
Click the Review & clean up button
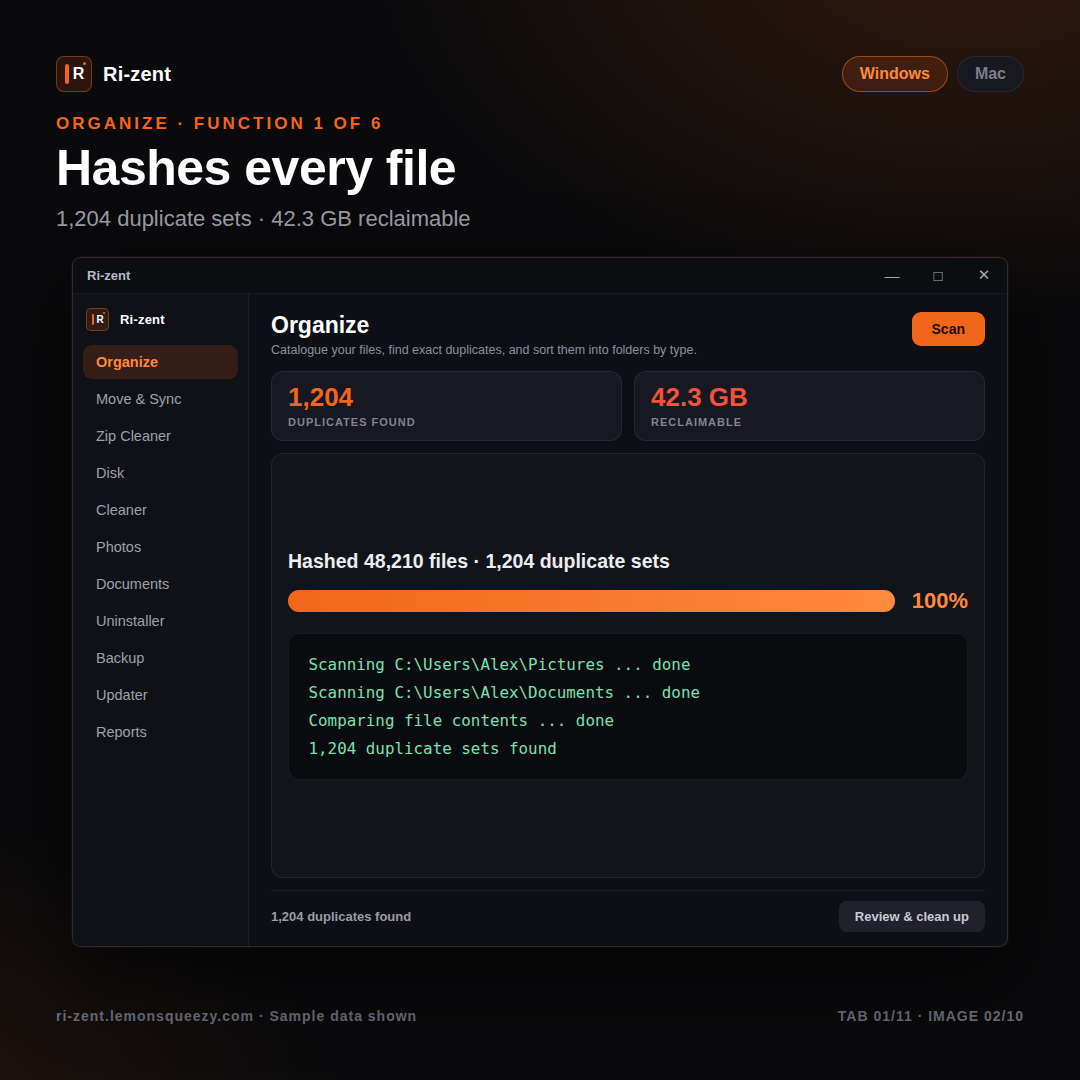(911, 917)
